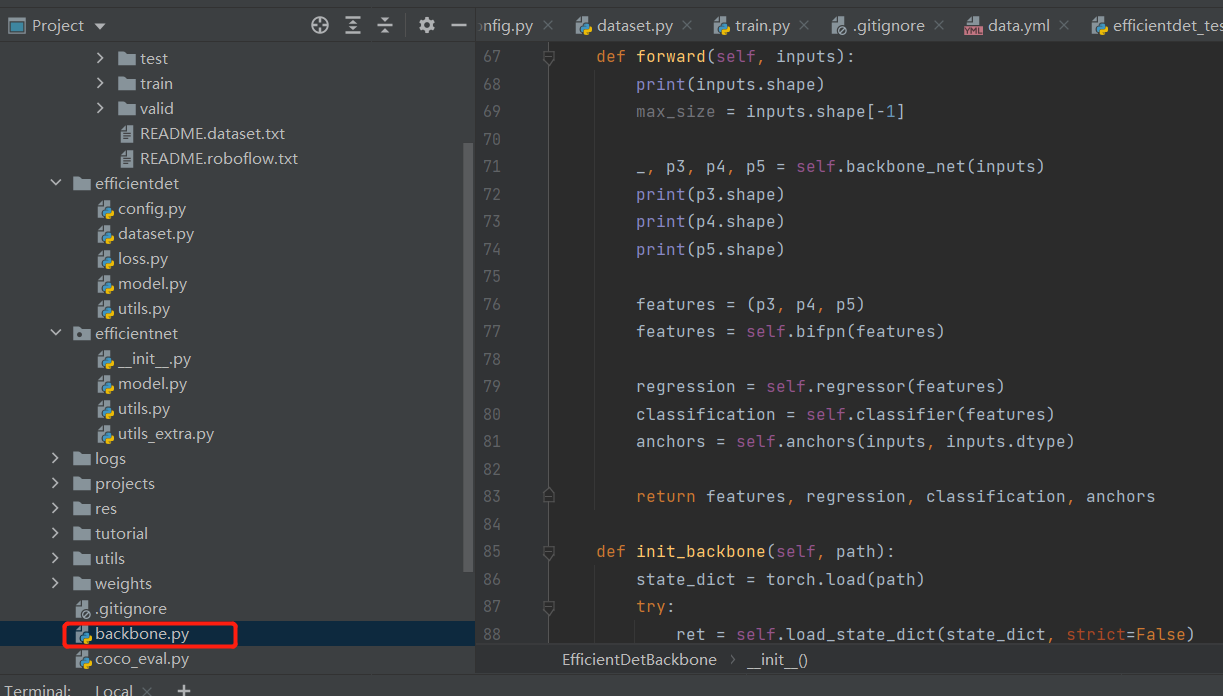Select README.dataset.txt file

point(212,134)
